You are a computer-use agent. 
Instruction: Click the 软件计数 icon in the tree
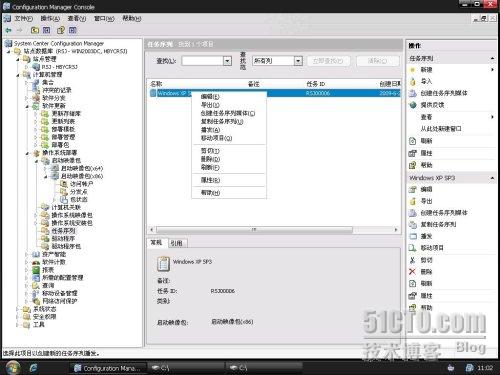(36, 262)
